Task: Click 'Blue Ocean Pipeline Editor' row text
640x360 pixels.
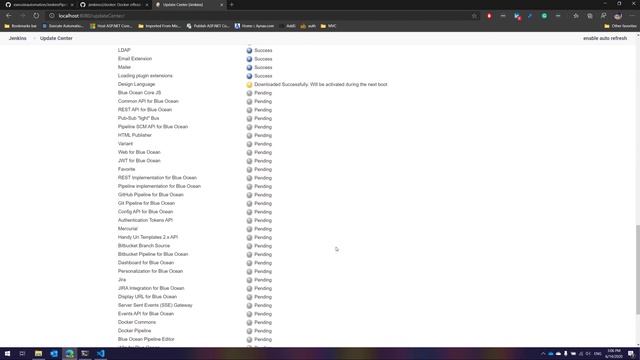Action: point(146,339)
